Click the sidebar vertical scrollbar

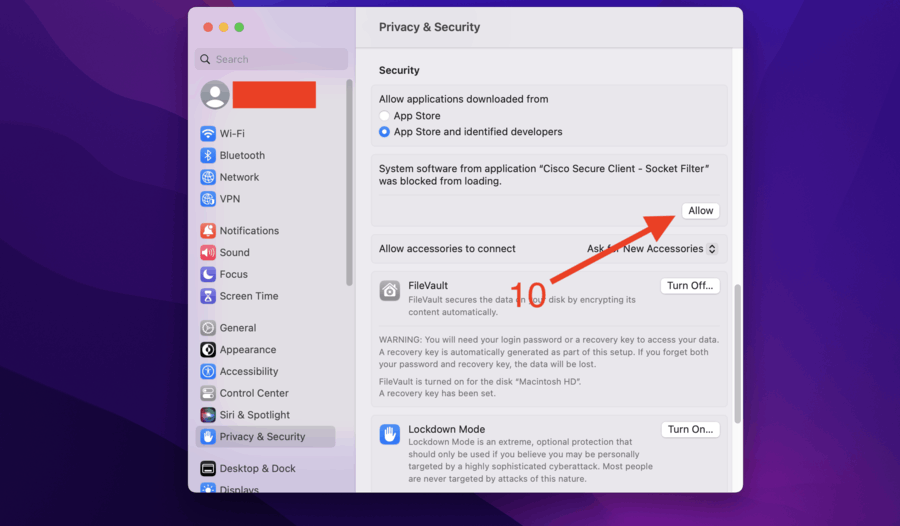(x=349, y=183)
